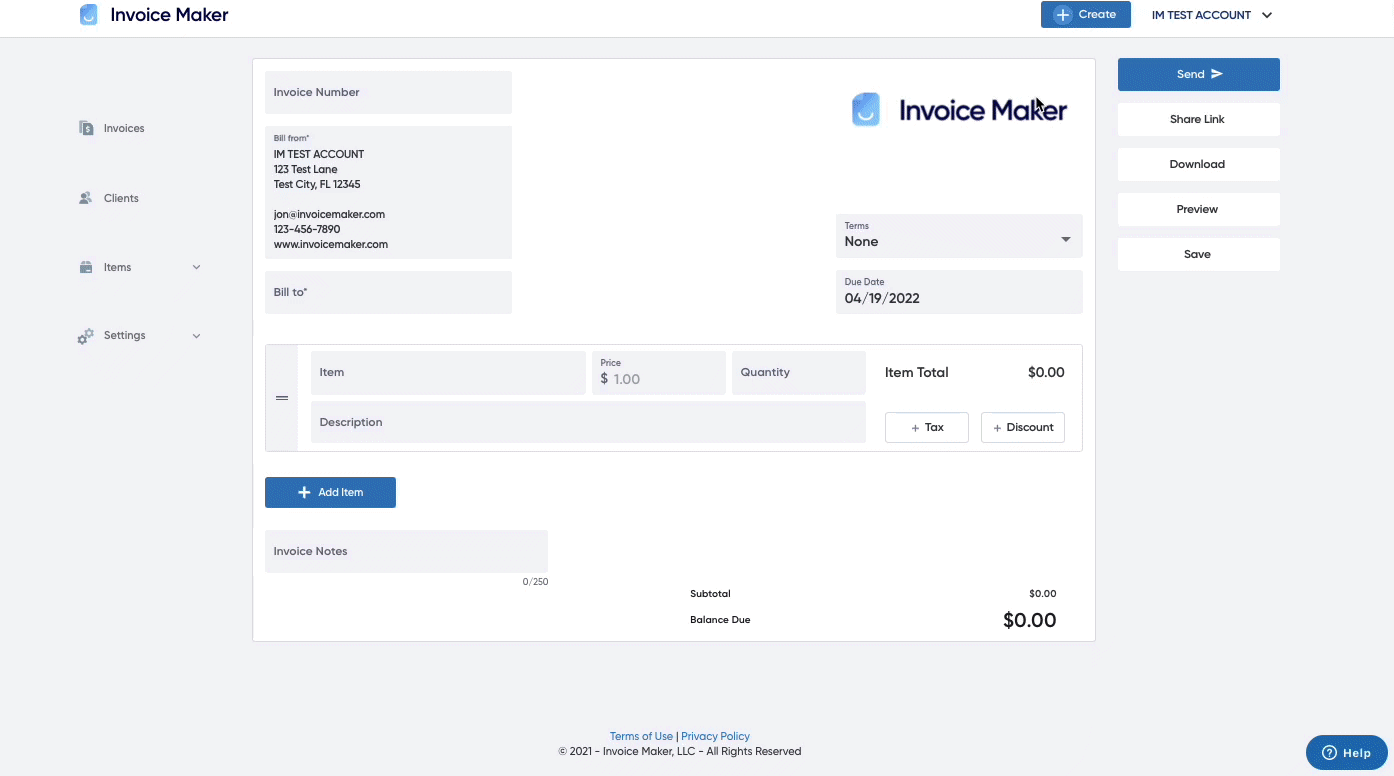Image resolution: width=1394 pixels, height=776 pixels.
Task: Open the Privacy Policy link
Action: [x=715, y=736]
